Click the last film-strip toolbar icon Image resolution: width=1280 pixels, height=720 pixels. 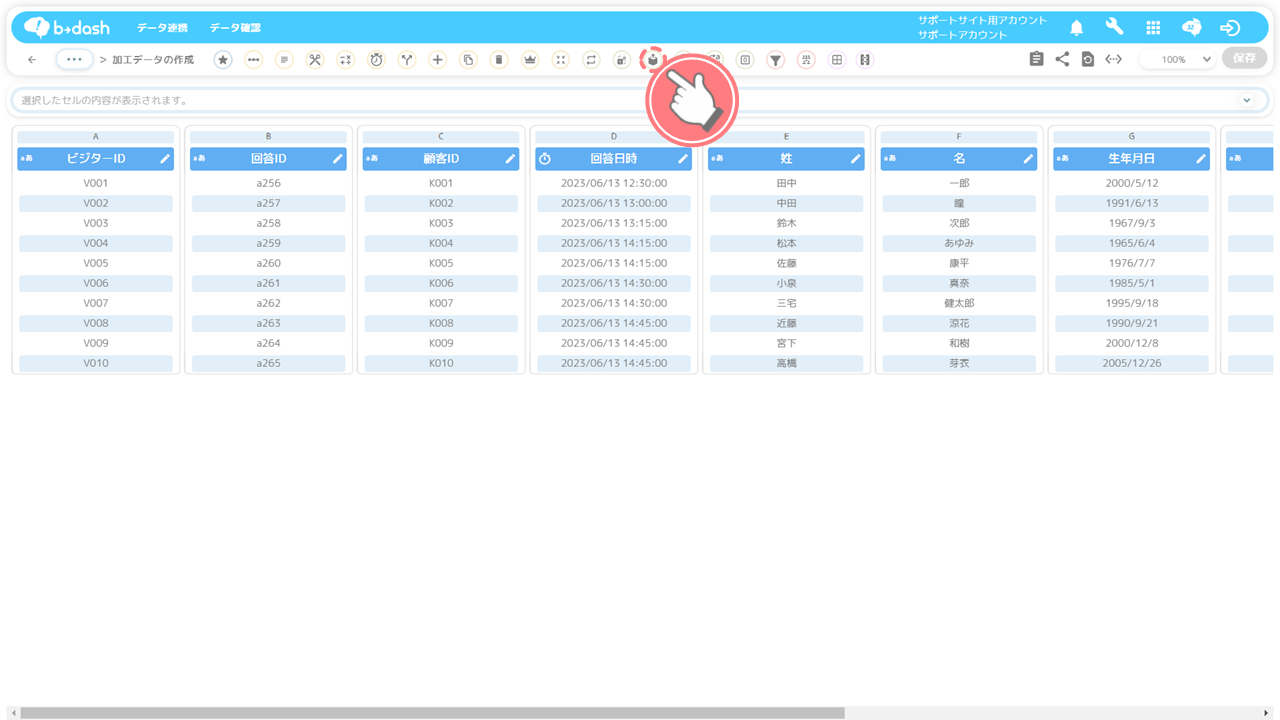click(865, 60)
